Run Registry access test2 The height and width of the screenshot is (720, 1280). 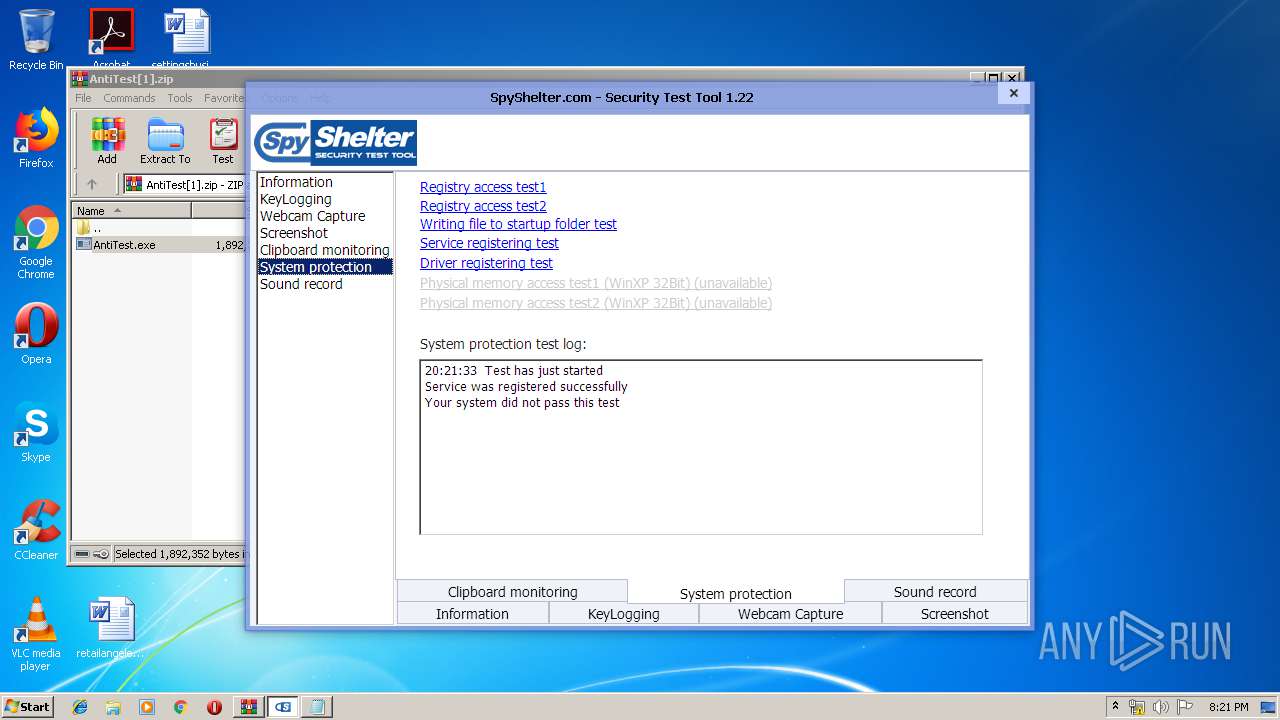pos(483,206)
